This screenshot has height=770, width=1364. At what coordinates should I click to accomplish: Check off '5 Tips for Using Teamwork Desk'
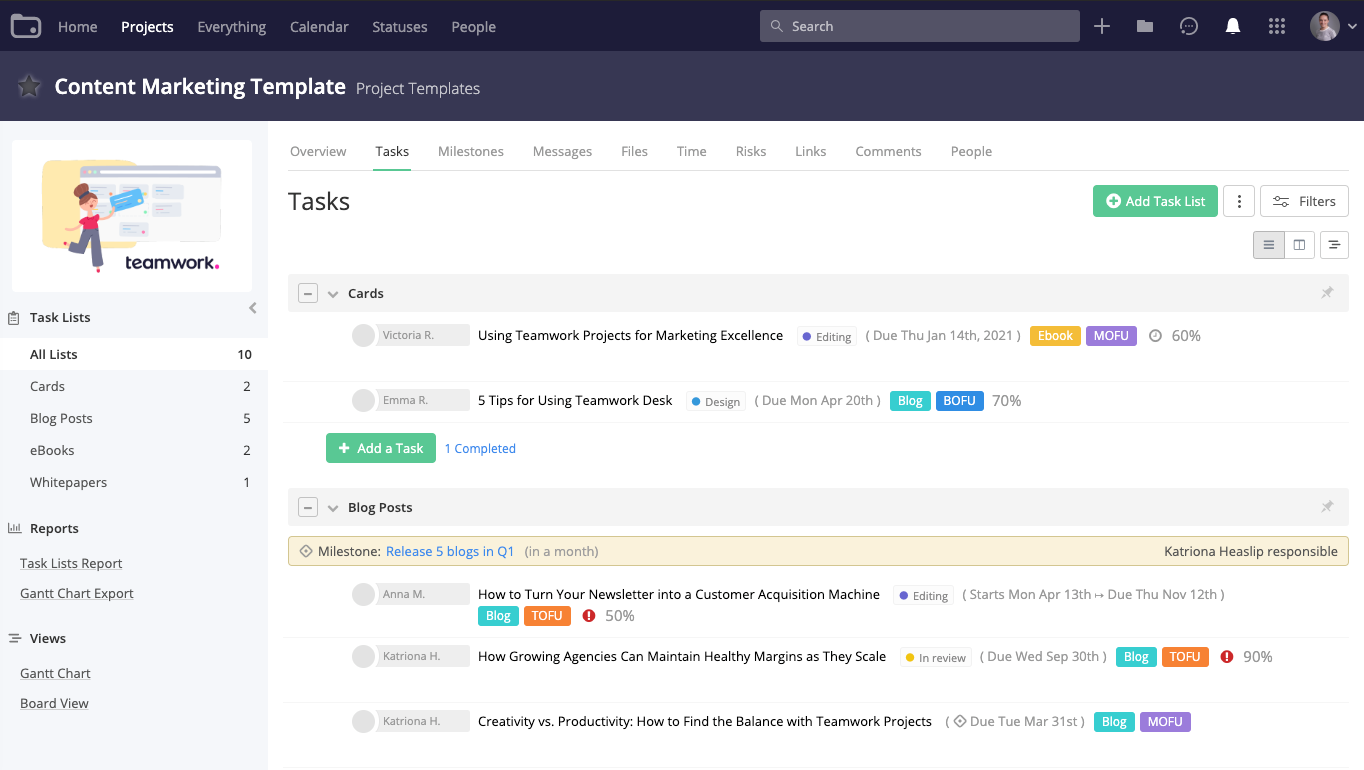pos(363,401)
